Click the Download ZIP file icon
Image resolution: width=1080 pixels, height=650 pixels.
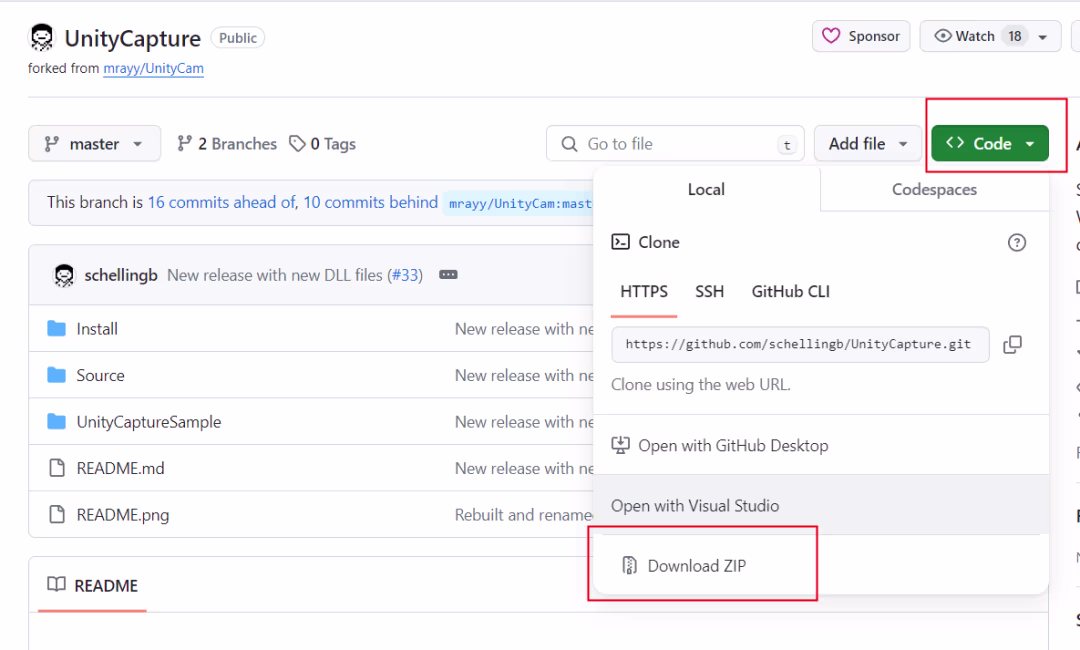tap(629, 565)
